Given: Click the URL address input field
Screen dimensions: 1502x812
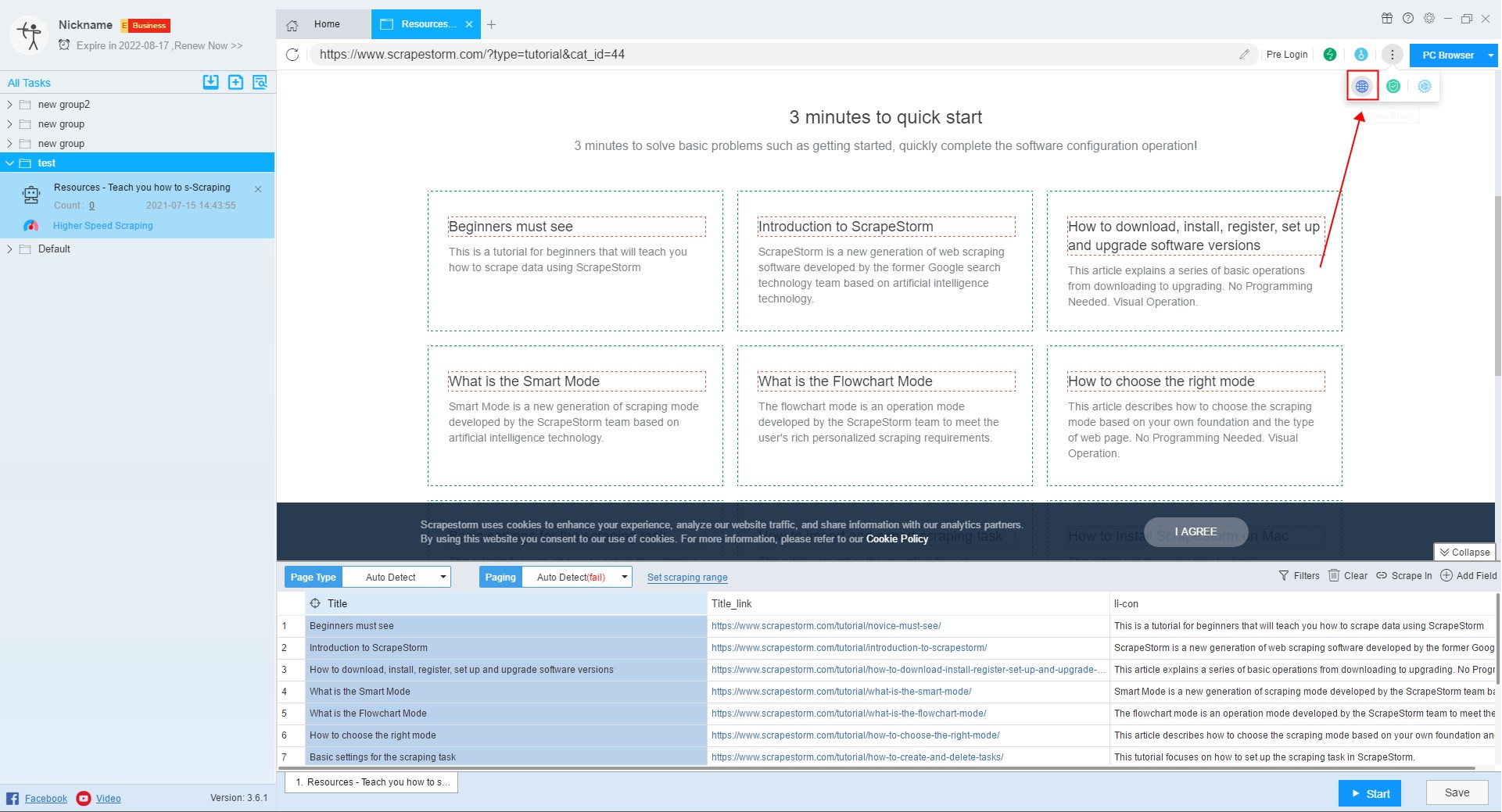Looking at the screenshot, I should coord(774,55).
